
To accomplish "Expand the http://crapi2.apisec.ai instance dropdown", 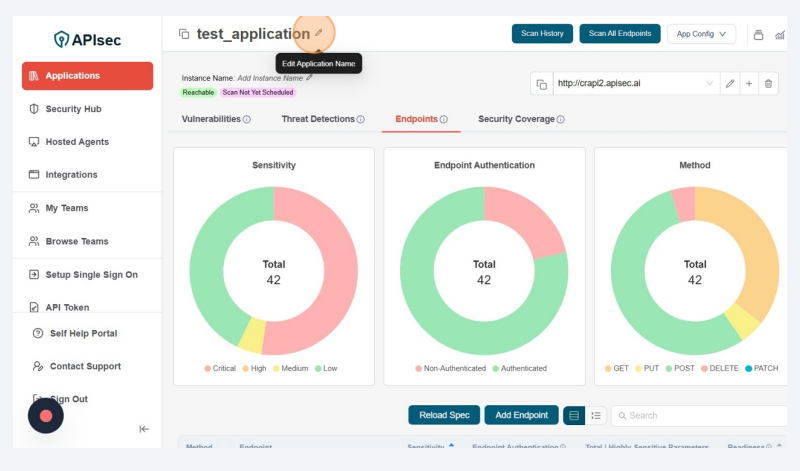I will (710, 84).
